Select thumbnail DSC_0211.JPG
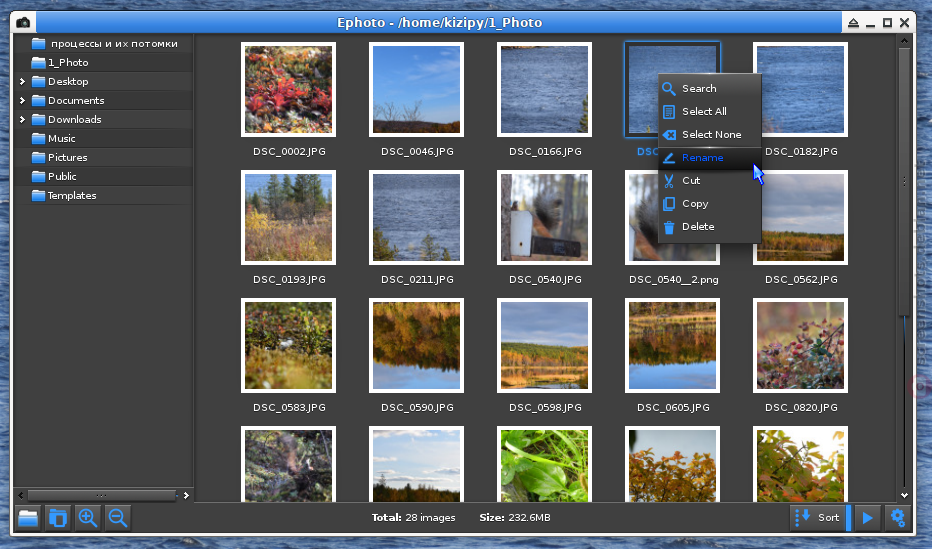The image size is (932, 549). point(416,217)
